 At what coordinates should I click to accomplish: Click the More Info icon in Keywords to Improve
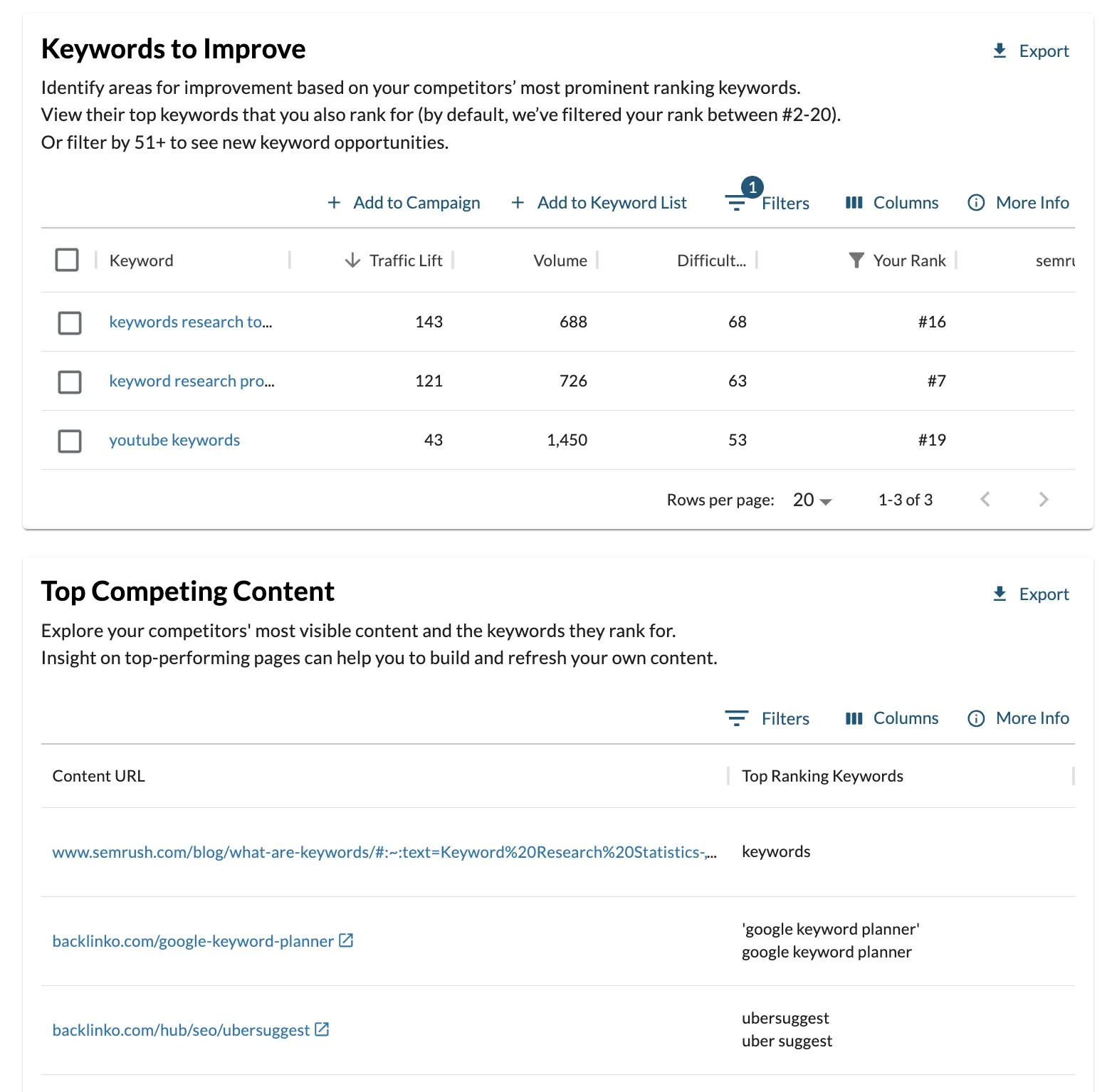pos(975,202)
